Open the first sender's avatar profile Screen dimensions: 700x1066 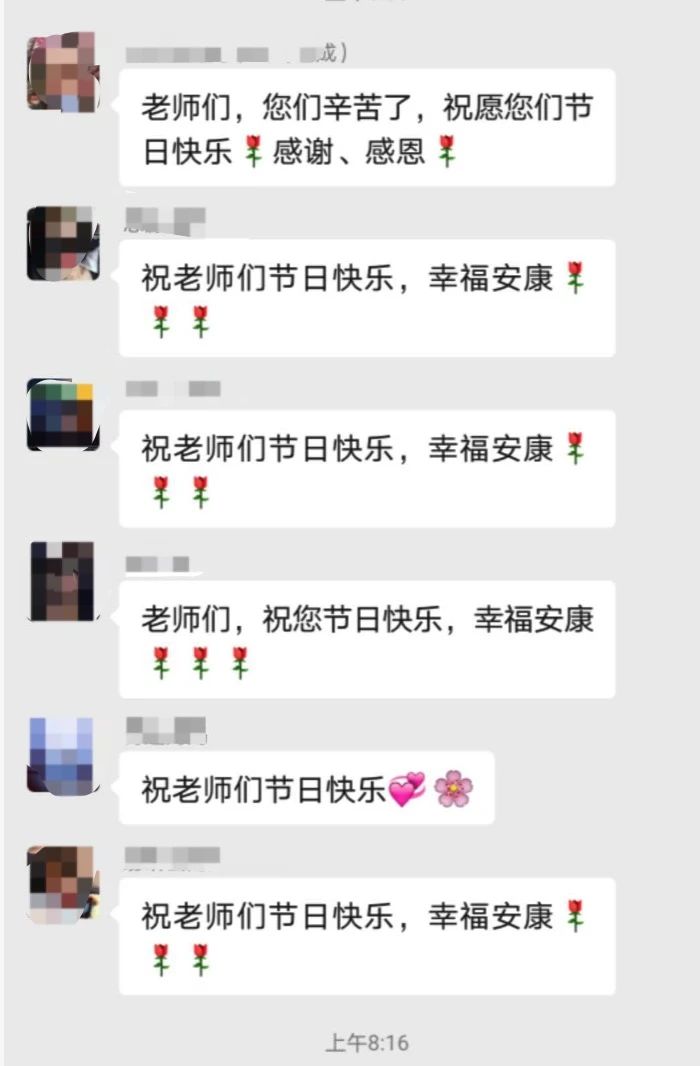coord(63,72)
